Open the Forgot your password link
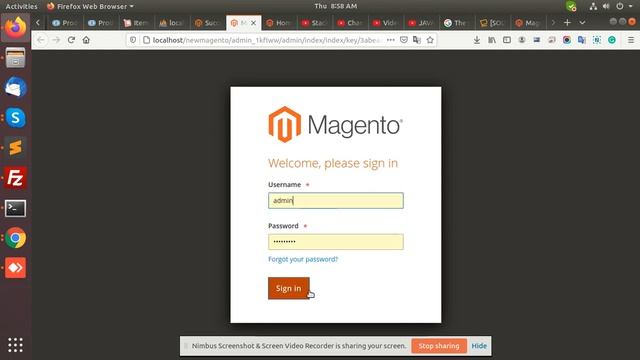The image size is (640, 360). 303,259
